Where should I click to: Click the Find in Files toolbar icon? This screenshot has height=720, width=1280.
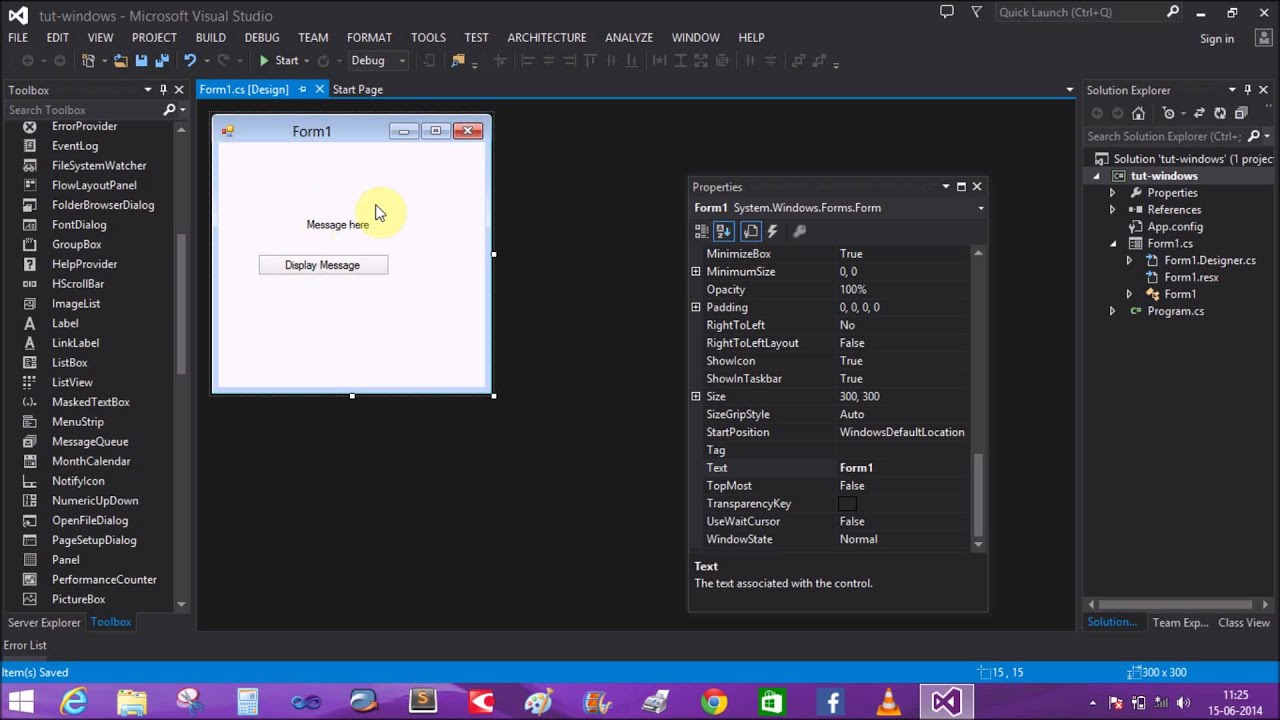click(458, 61)
